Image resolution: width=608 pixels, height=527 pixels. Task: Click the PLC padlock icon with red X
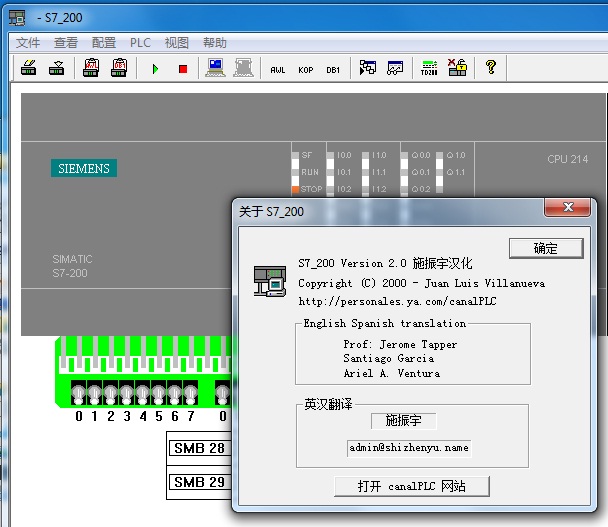click(x=457, y=67)
